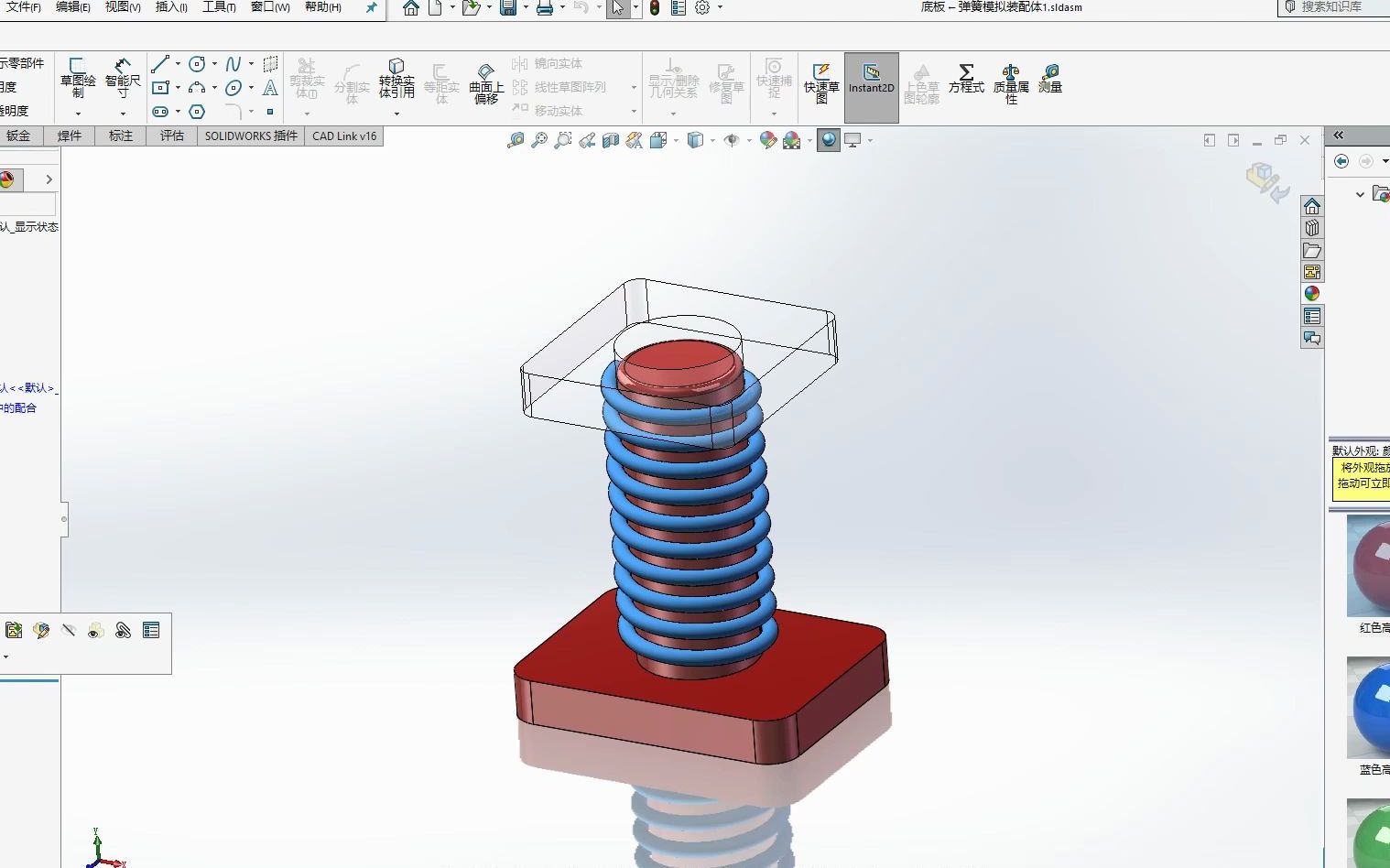Click the Previous View icon
This screenshot has height=868, width=1390.
587,140
